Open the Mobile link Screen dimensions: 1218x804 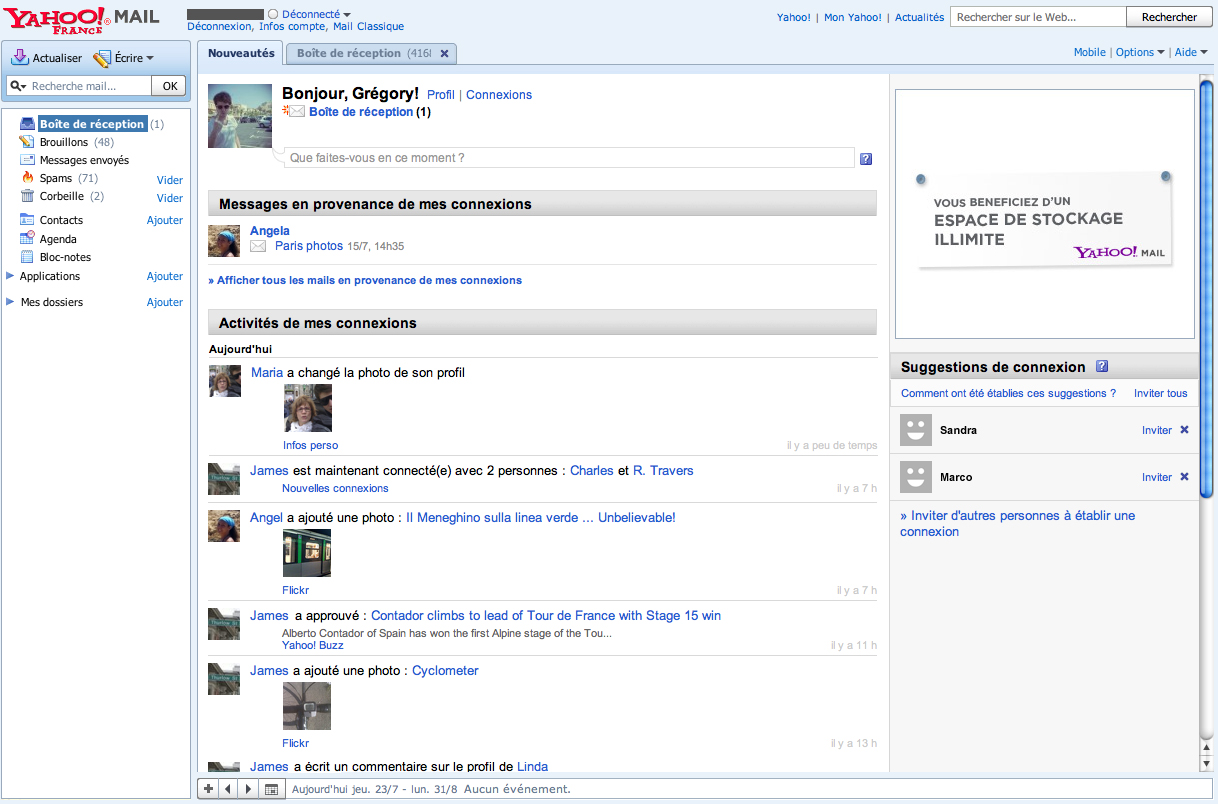pos(1090,52)
